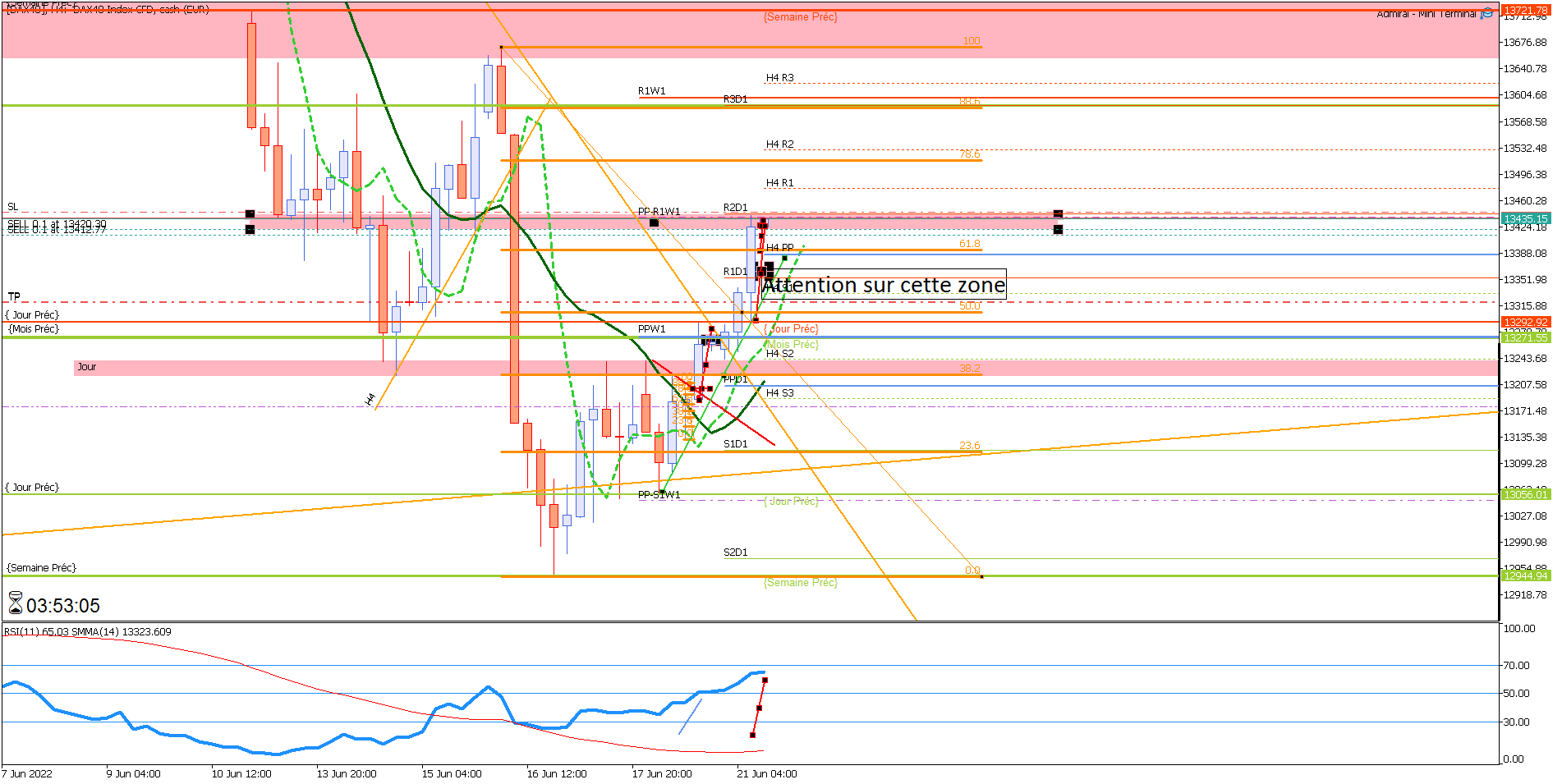Click the orange 13292.92 price tag

coord(1525,322)
